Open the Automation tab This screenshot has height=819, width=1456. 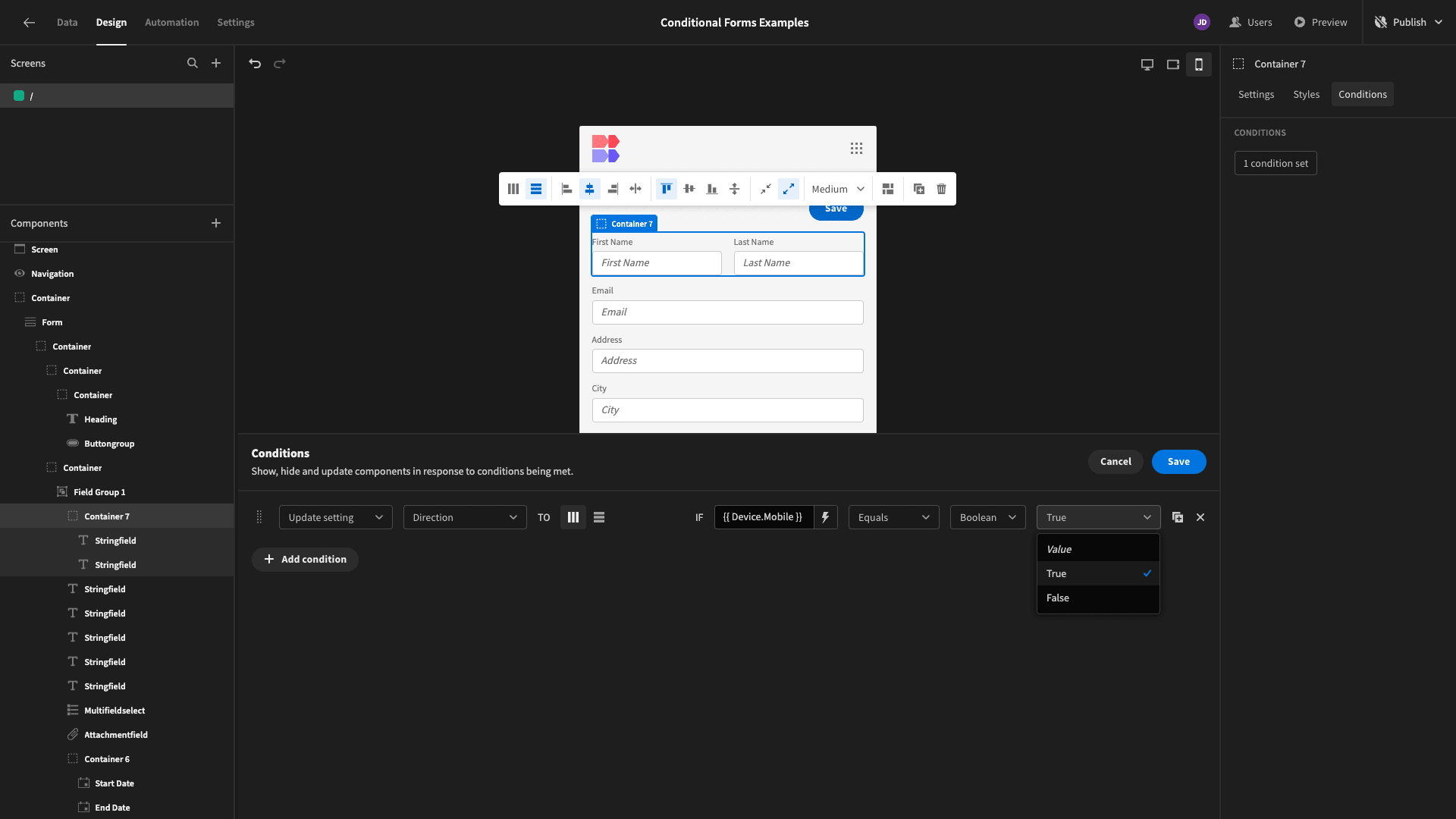pos(172,23)
